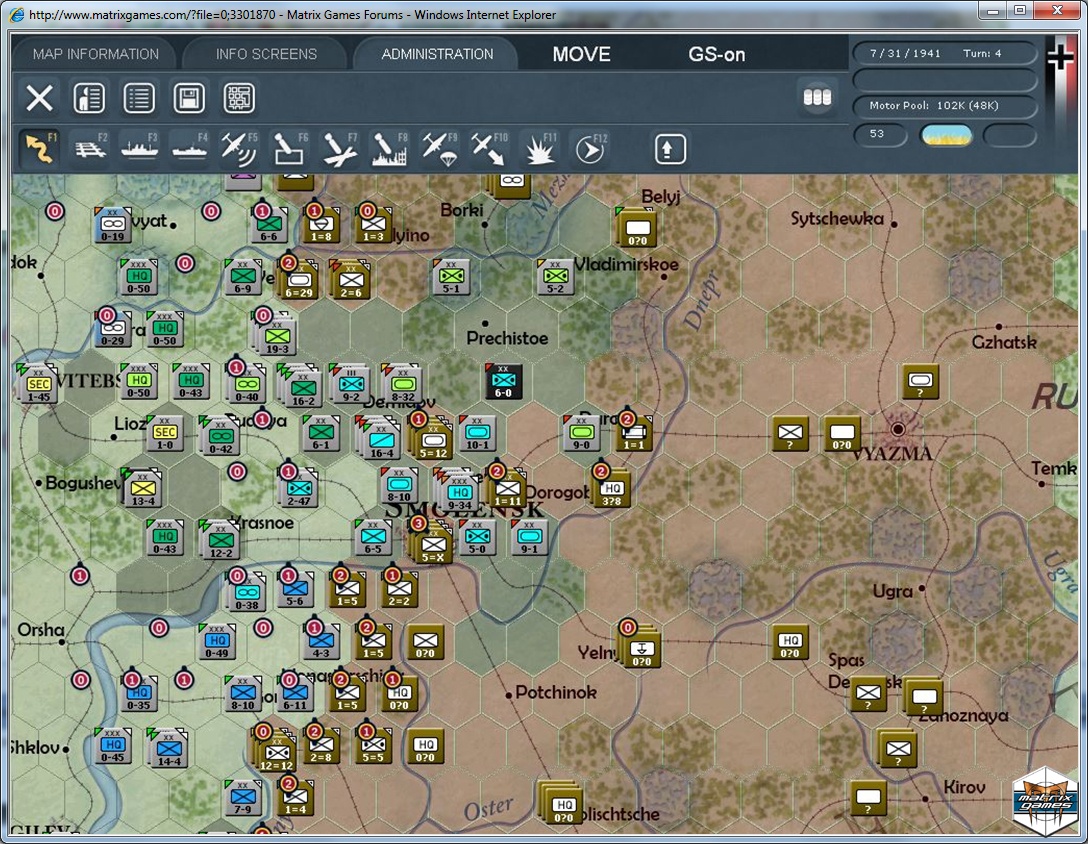Select the black 6-0 unit near Prechistoe

(x=503, y=381)
